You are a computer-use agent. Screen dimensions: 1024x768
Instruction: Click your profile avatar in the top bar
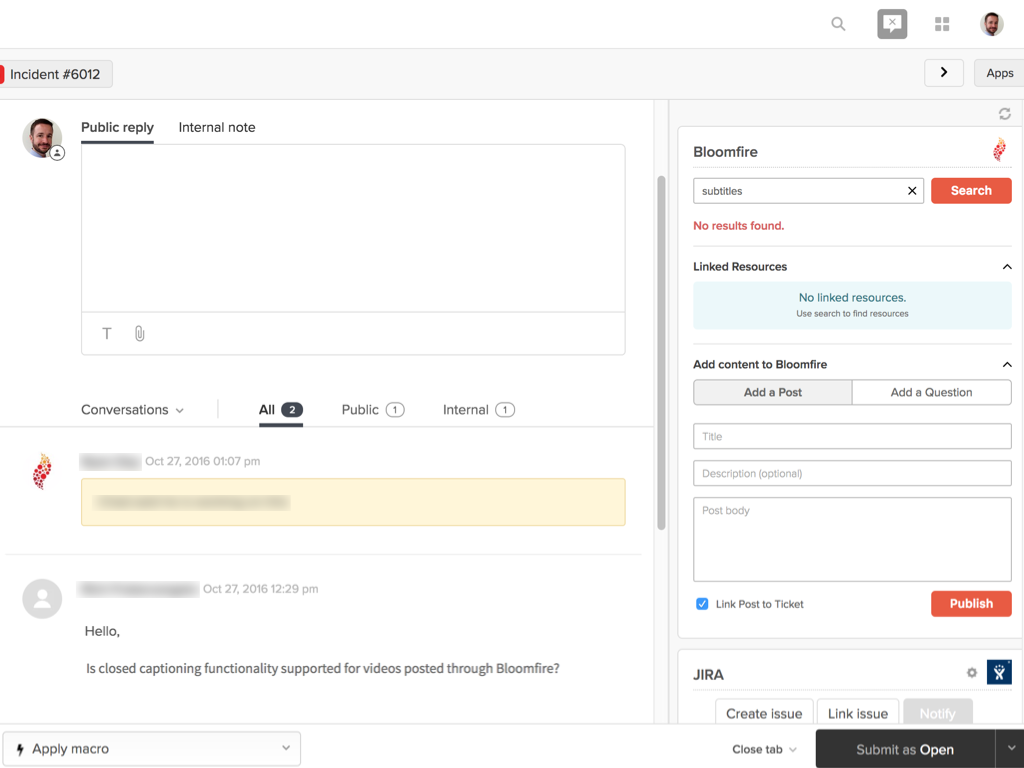991,23
